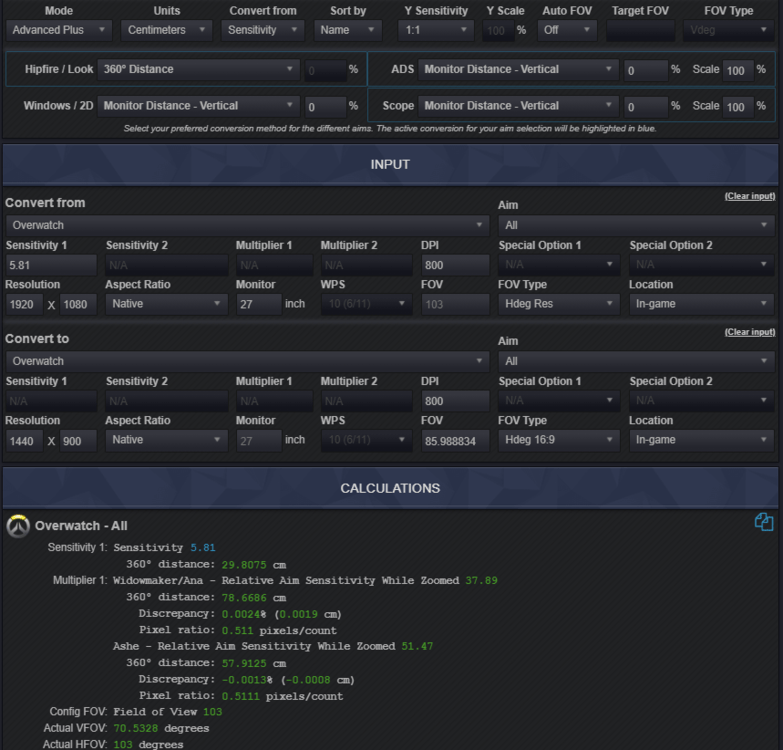Click the Scope percent field
Viewport: 783px width, 750px height.
[646, 107]
